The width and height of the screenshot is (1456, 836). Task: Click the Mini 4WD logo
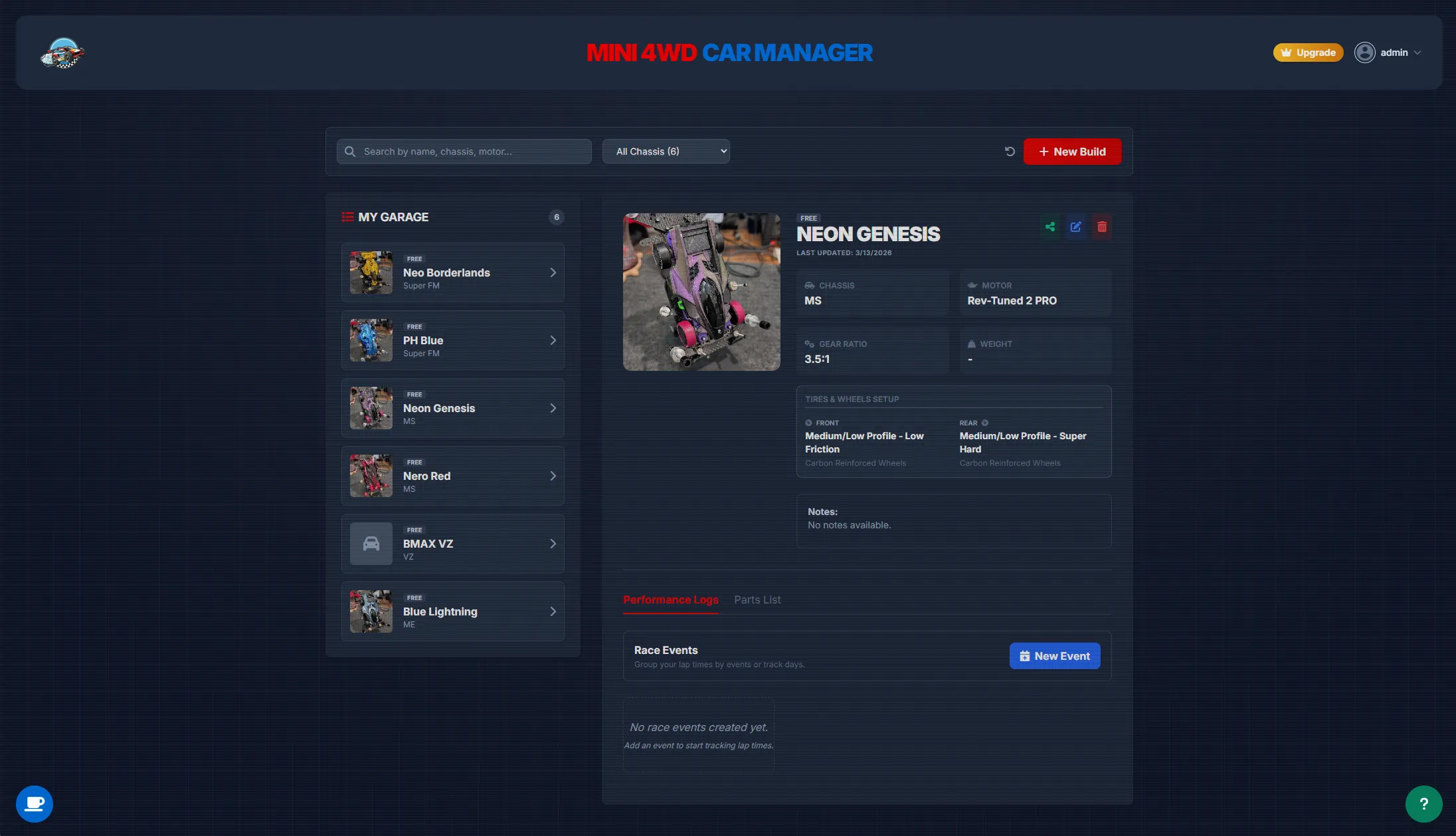tap(63, 52)
